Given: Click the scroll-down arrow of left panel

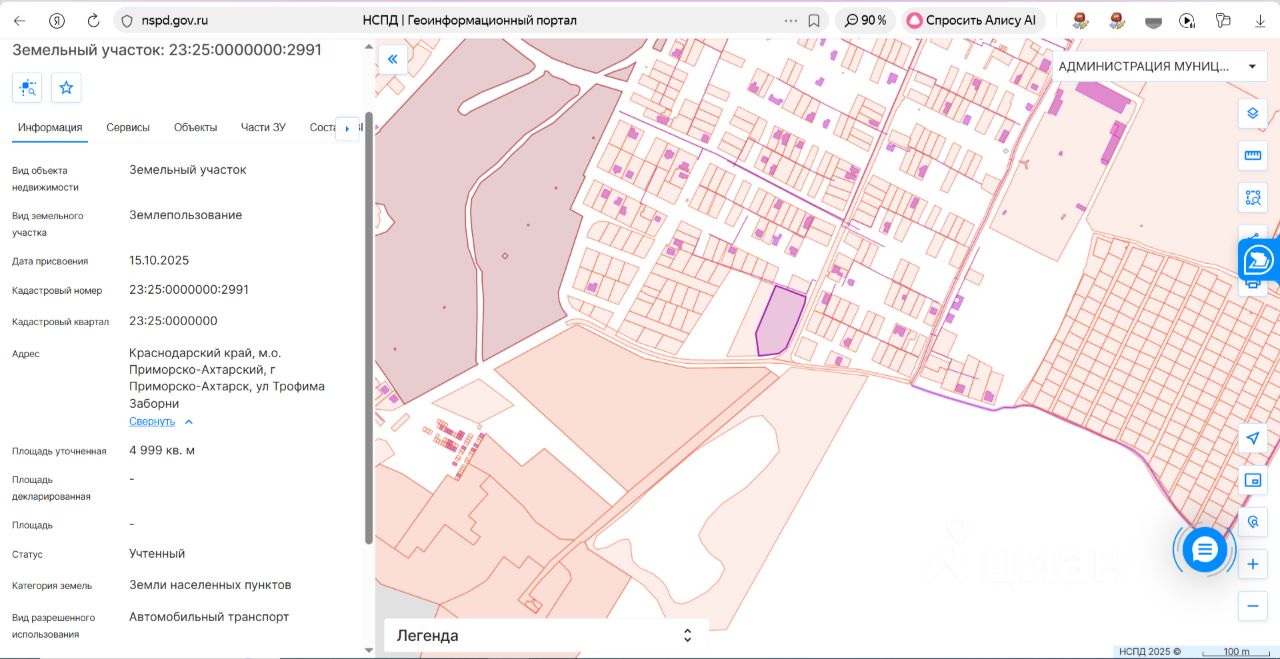Looking at the screenshot, I should [369, 650].
